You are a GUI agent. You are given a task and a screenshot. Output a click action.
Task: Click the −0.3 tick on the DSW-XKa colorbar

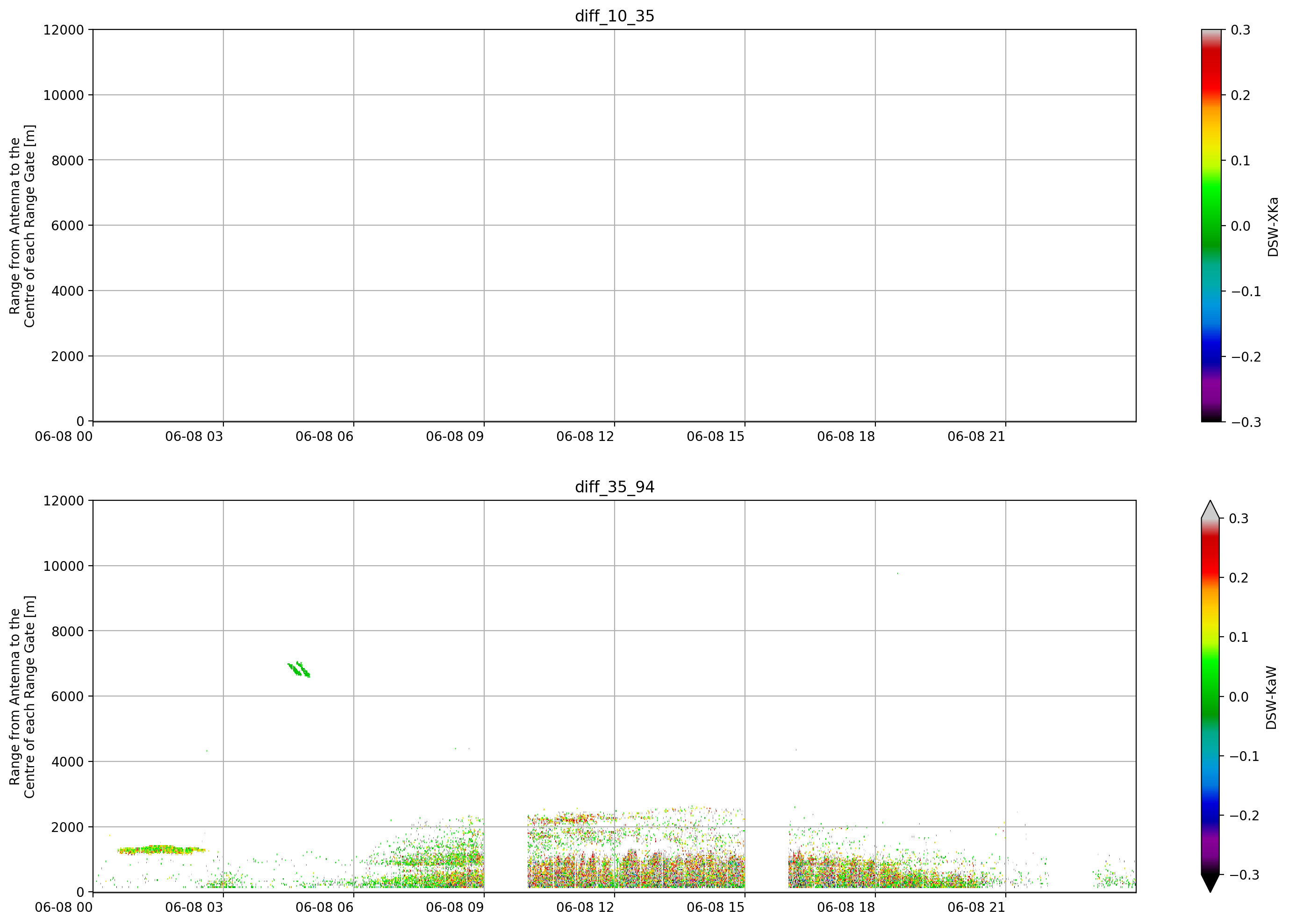(1246, 422)
